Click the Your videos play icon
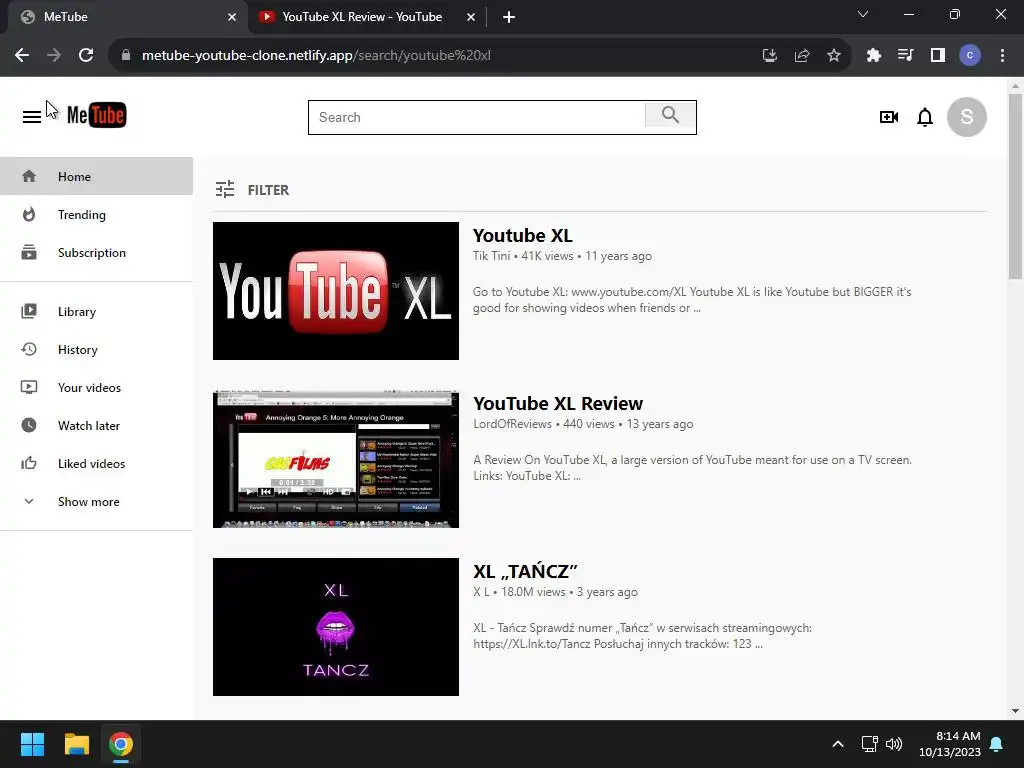 click(x=29, y=387)
